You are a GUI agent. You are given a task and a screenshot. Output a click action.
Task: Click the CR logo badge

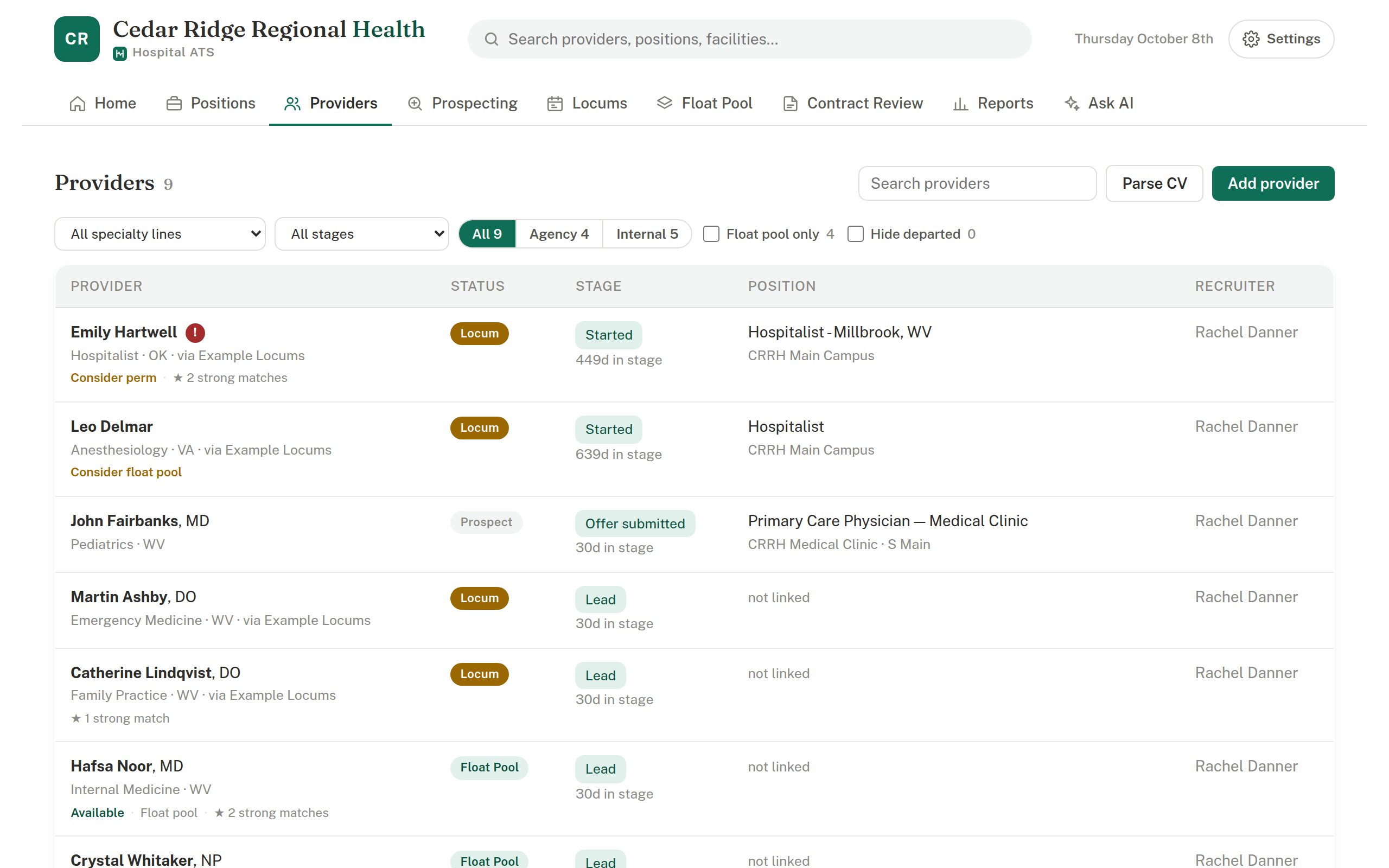[77, 39]
